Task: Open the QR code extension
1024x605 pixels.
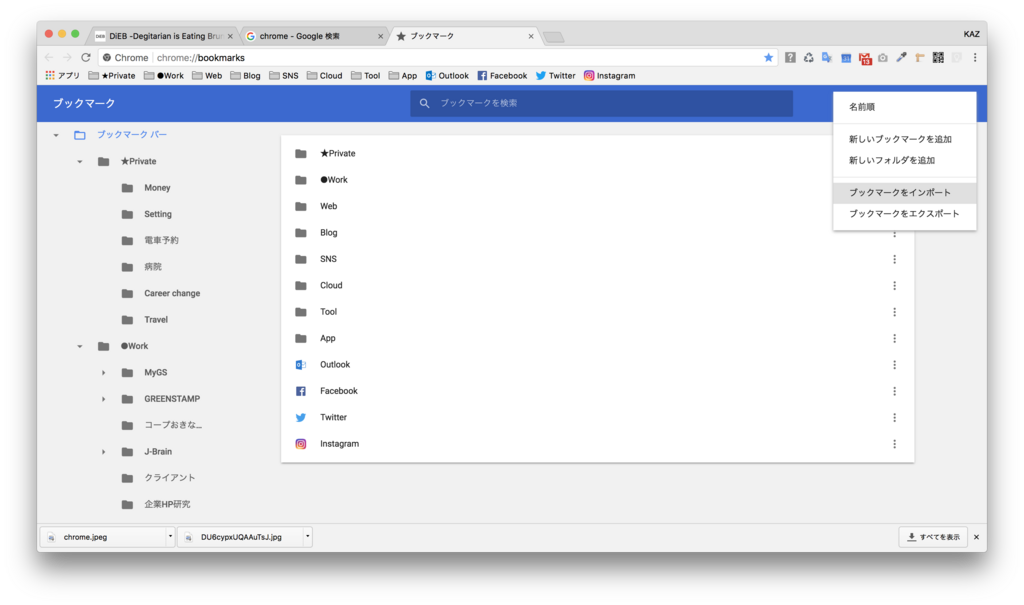Action: click(938, 57)
